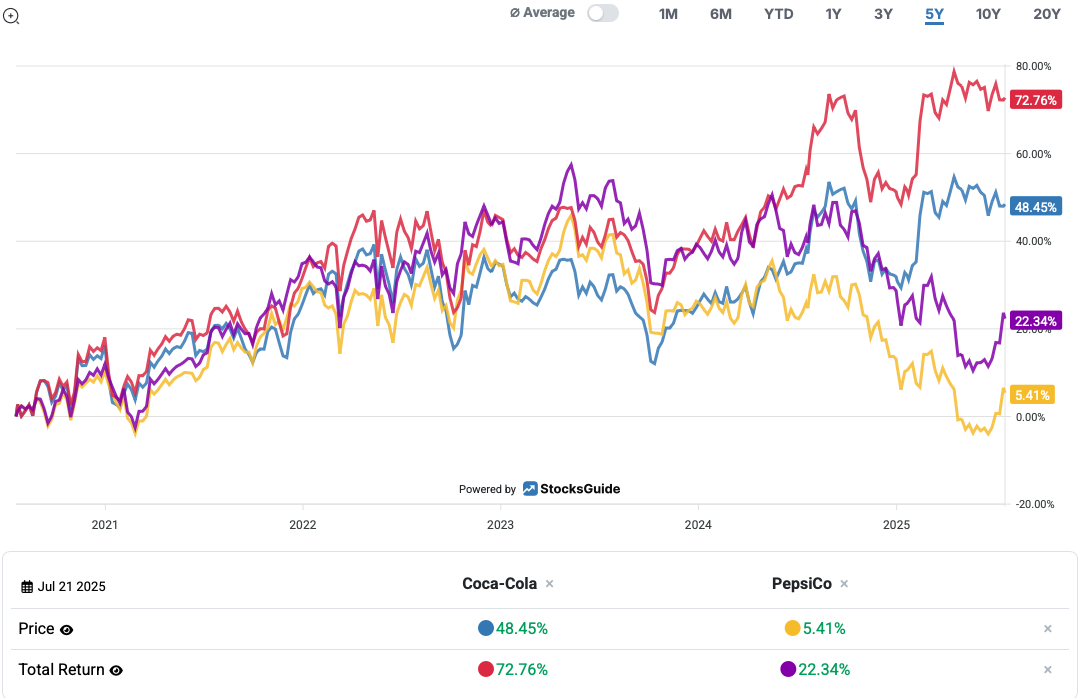Toggle visibility eye next to Price

[66, 630]
